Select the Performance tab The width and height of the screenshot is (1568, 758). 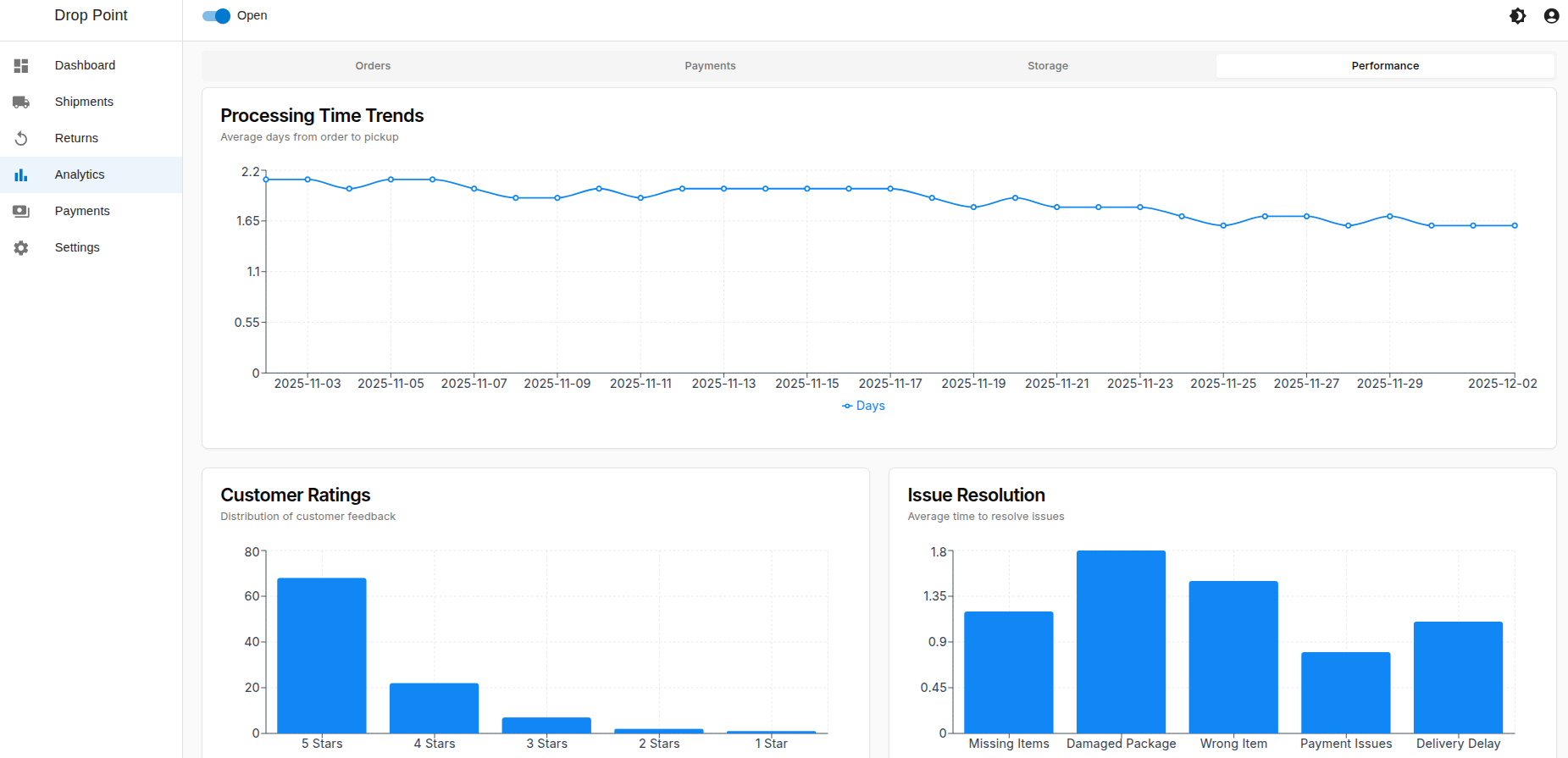1384,66
